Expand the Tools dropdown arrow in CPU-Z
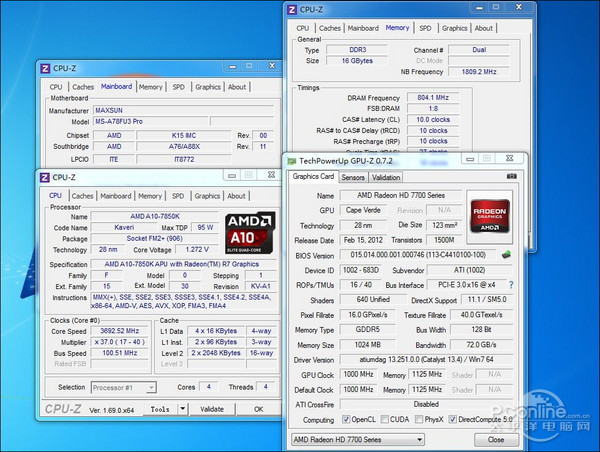This screenshot has width=600, height=452. pyautogui.click(x=183, y=409)
